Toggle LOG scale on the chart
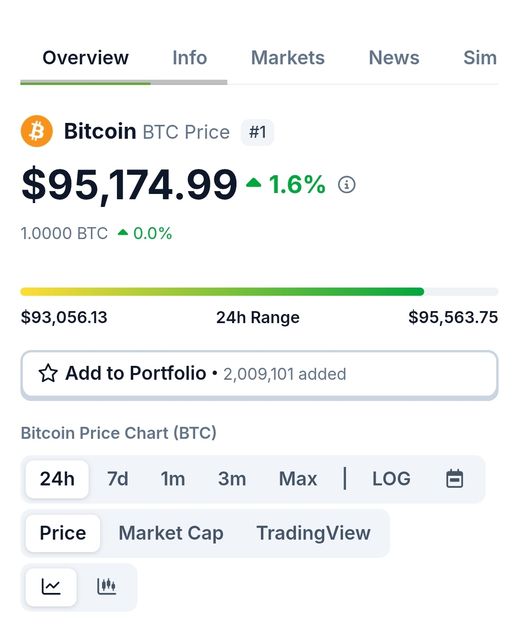The image size is (519, 640). point(391,478)
